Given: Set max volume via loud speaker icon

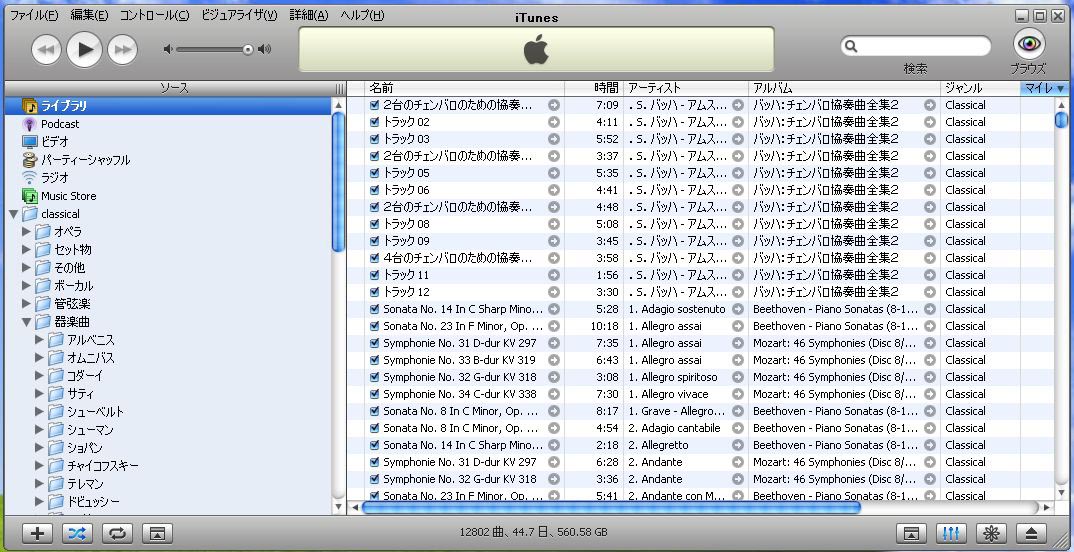Looking at the screenshot, I should [265, 49].
